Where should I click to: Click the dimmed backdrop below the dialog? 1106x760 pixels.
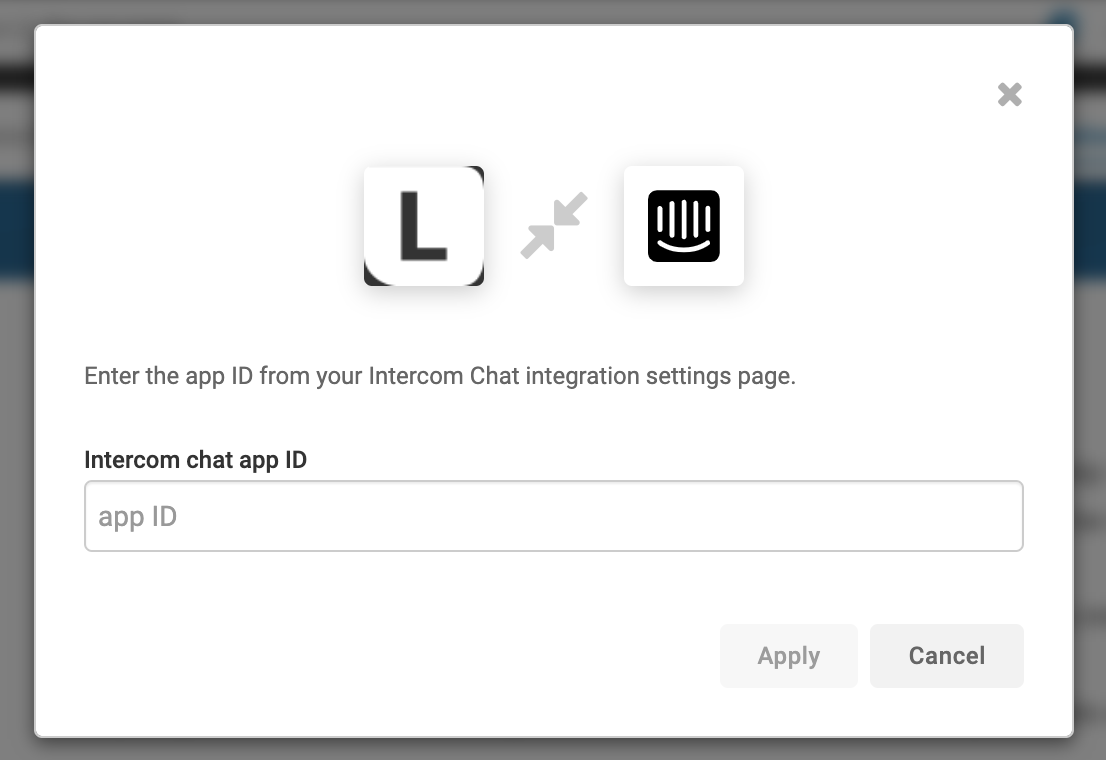(553, 749)
